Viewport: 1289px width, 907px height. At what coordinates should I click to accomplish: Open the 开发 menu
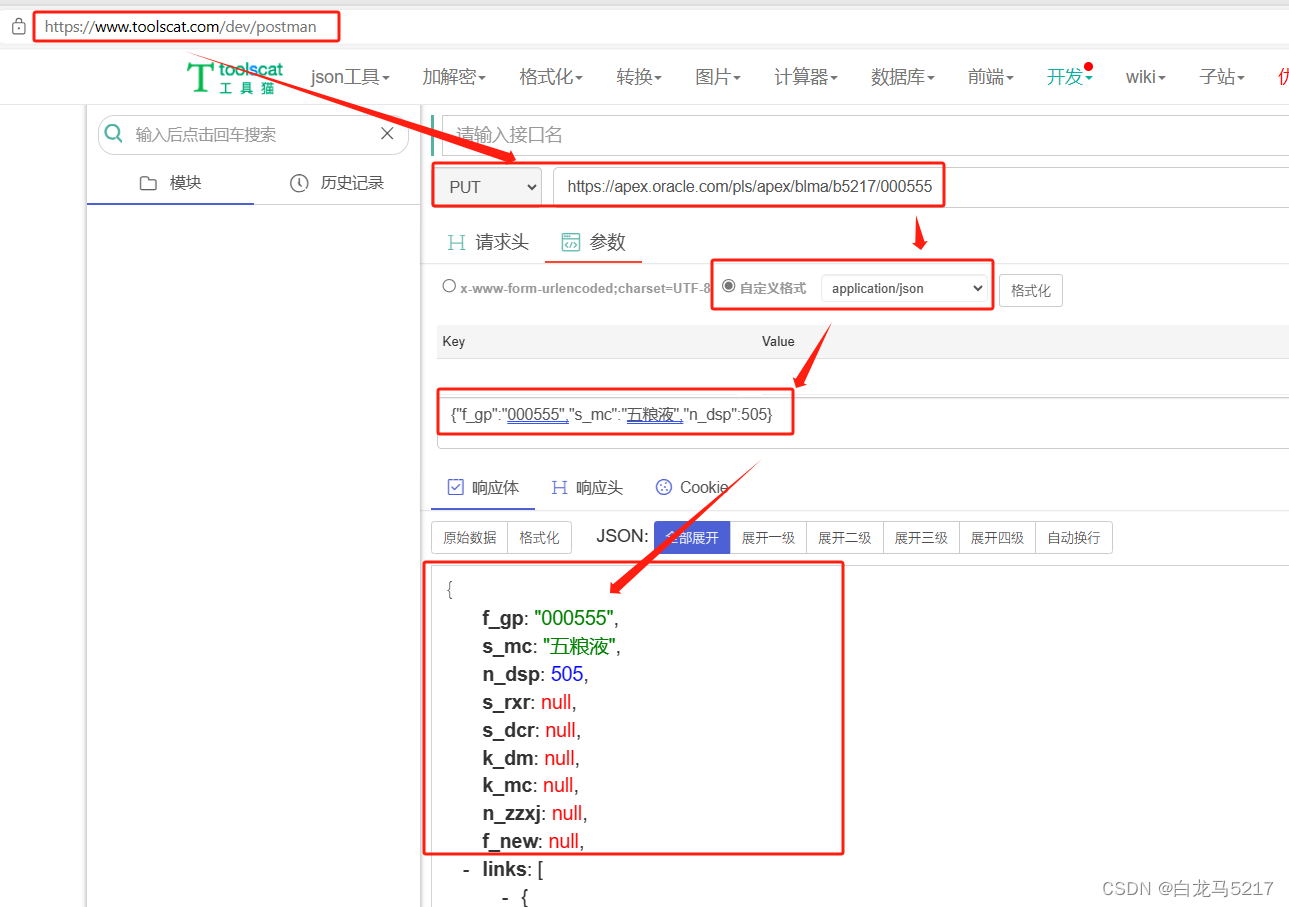(1070, 77)
